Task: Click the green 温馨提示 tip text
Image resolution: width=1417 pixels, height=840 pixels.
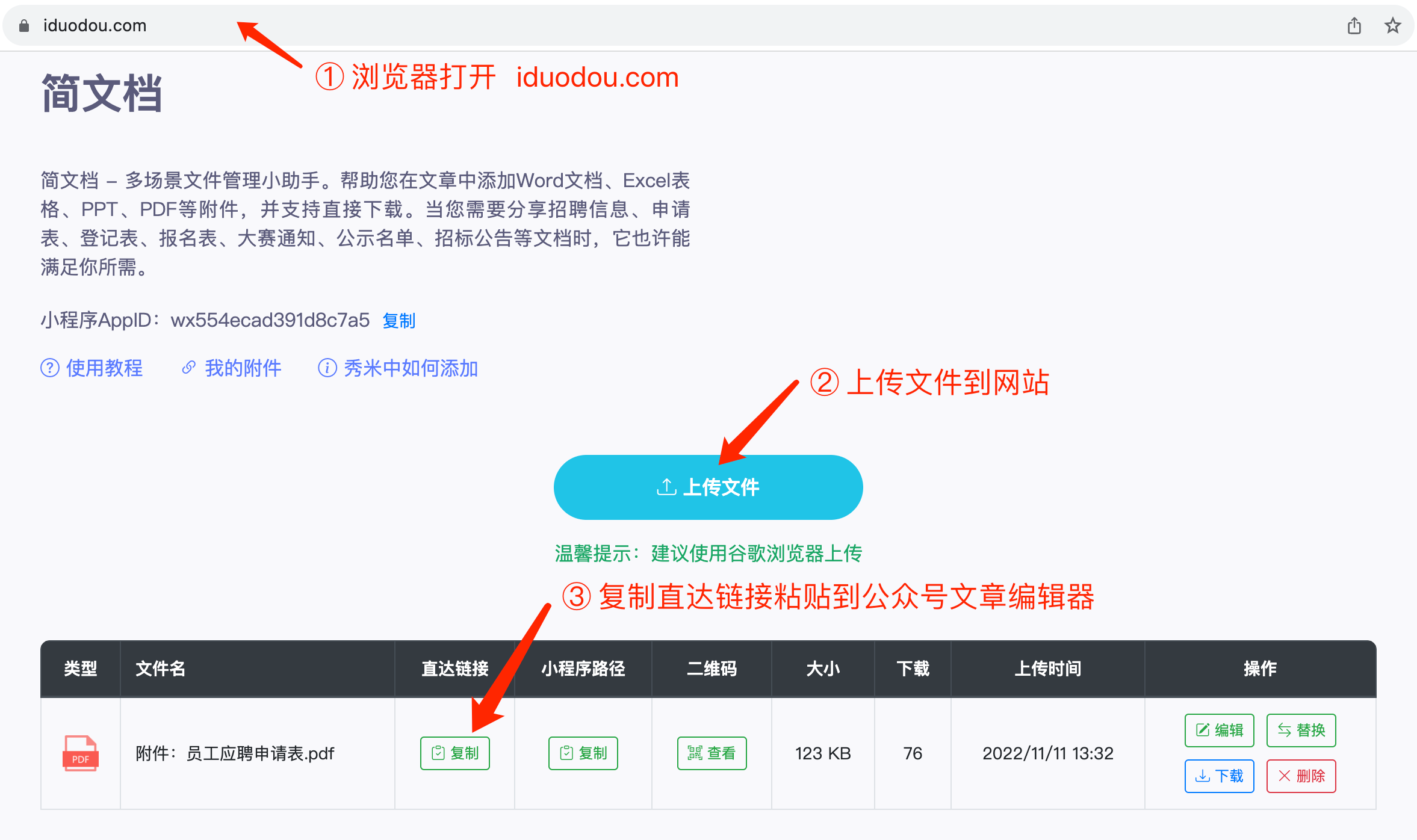Action: 708,554
